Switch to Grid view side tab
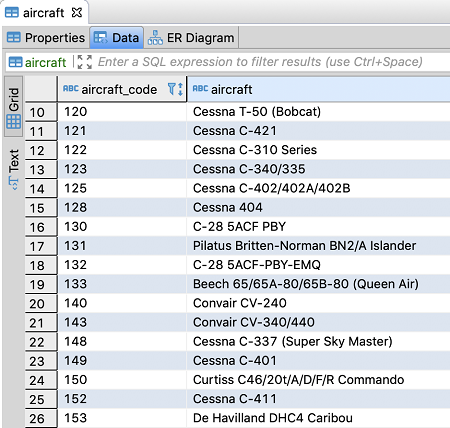This screenshot has height=428, width=450. [x=14, y=107]
